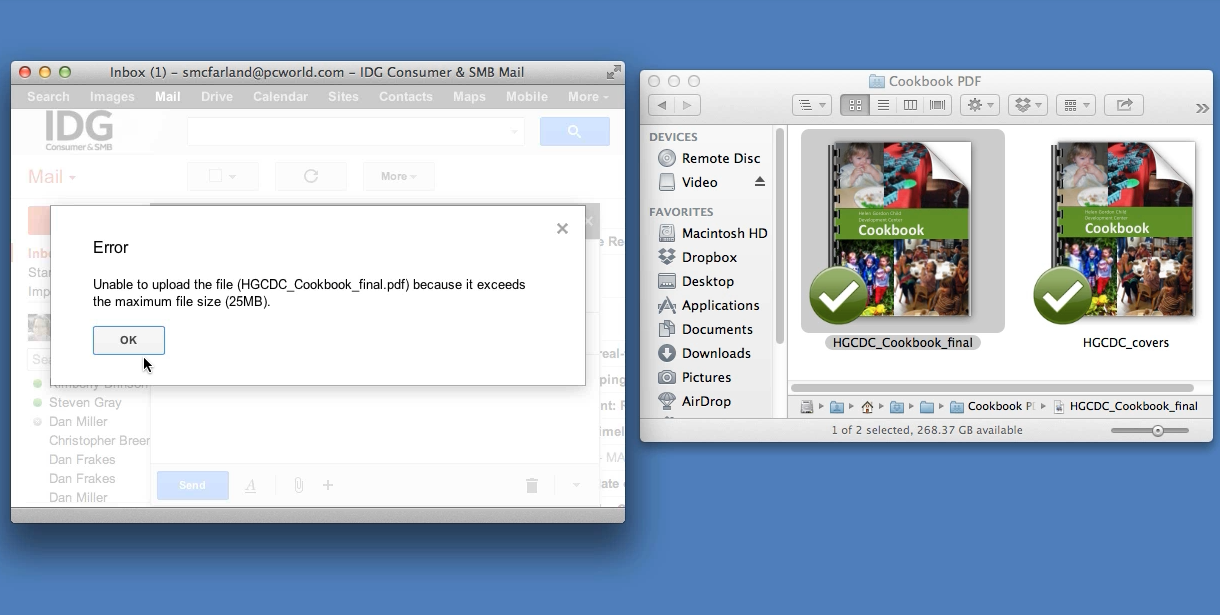Click the Finder sidebar vertical scrollbar

(x=779, y=235)
